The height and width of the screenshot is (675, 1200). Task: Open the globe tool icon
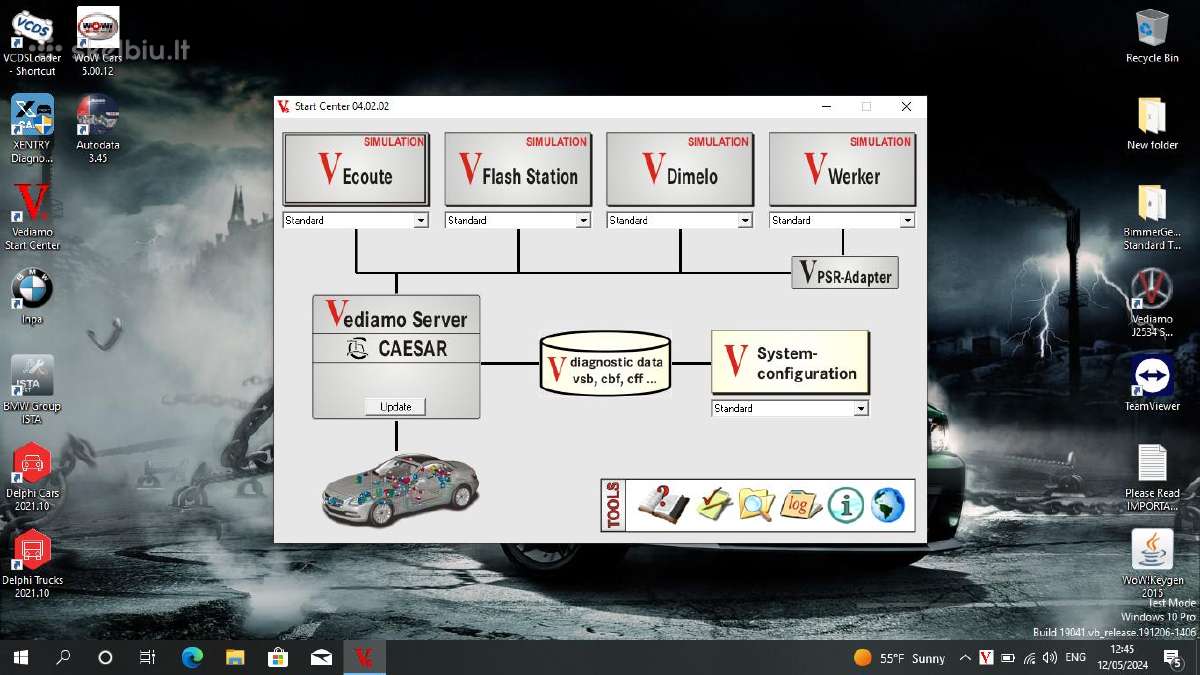[887, 505]
